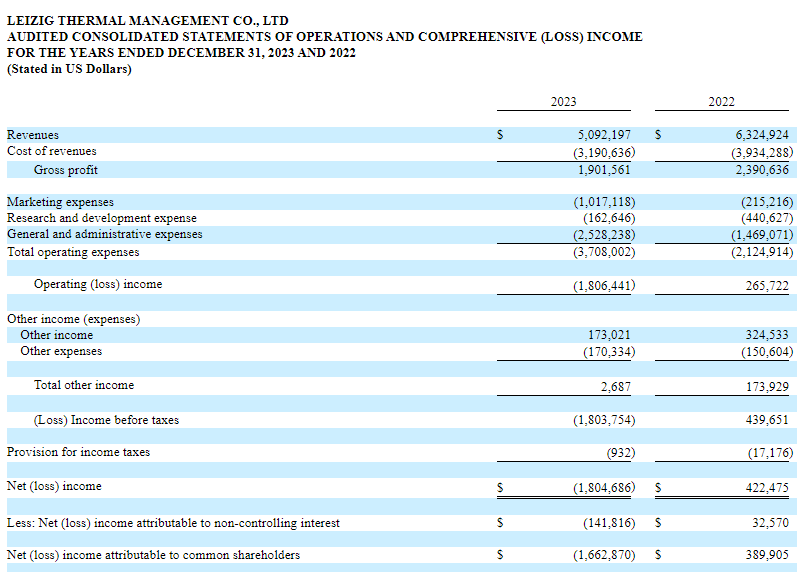The height and width of the screenshot is (572, 803).
Task: Click operating income value 265,722
Action: pos(767,285)
